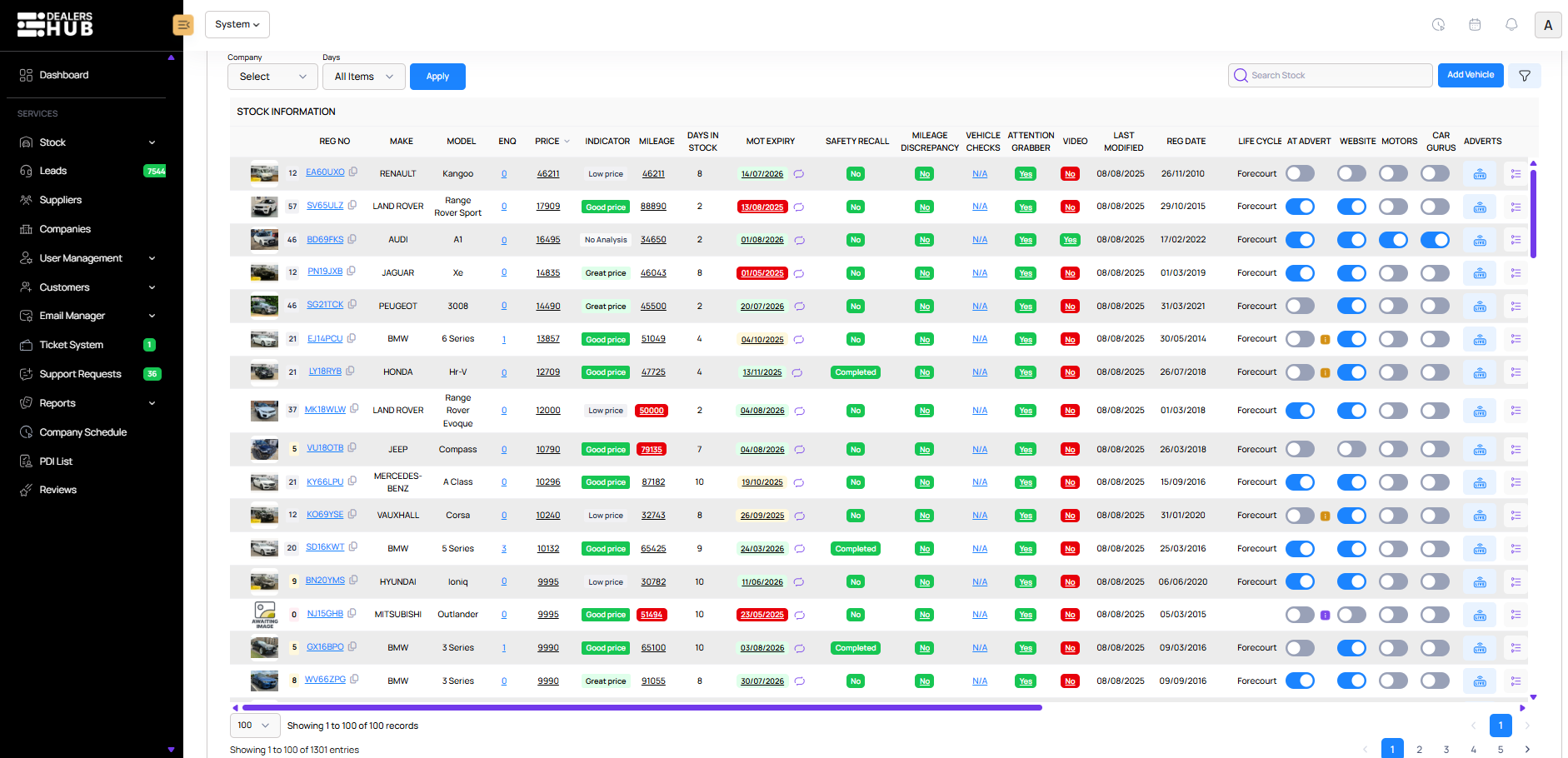Viewport: 1568px width, 758px height.
Task: Click the warning indicator on EJ14PCU row
Action: tap(1325, 340)
